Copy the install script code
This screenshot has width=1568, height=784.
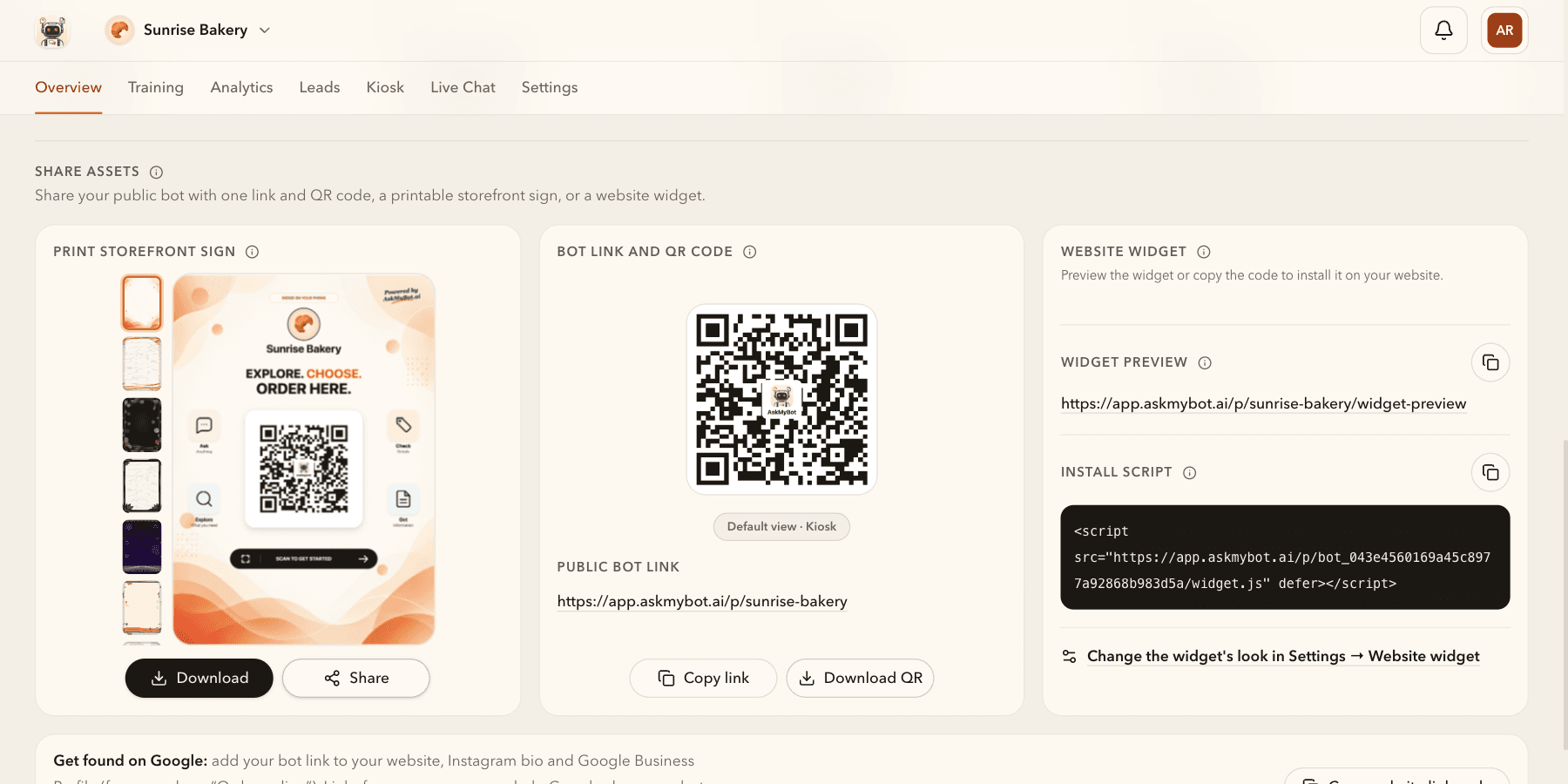click(1490, 472)
